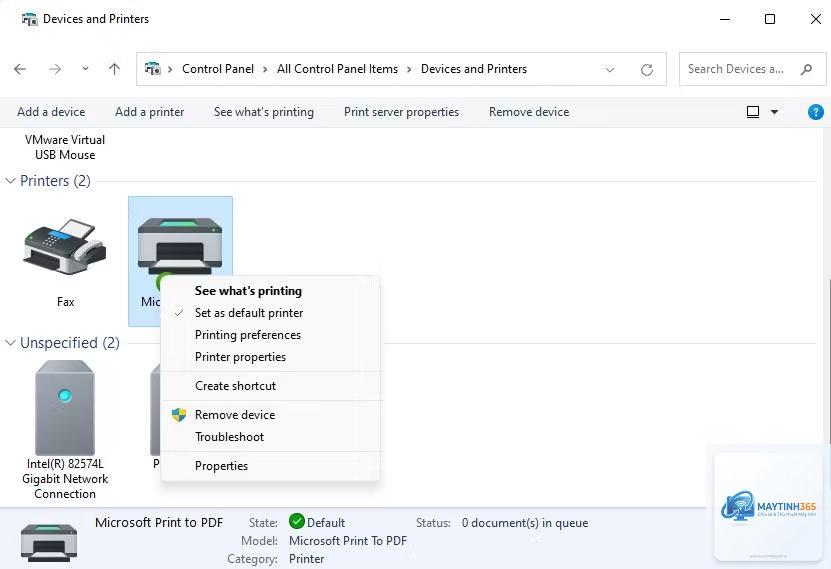Click the 0 document(s) in queue status

[x=525, y=523]
